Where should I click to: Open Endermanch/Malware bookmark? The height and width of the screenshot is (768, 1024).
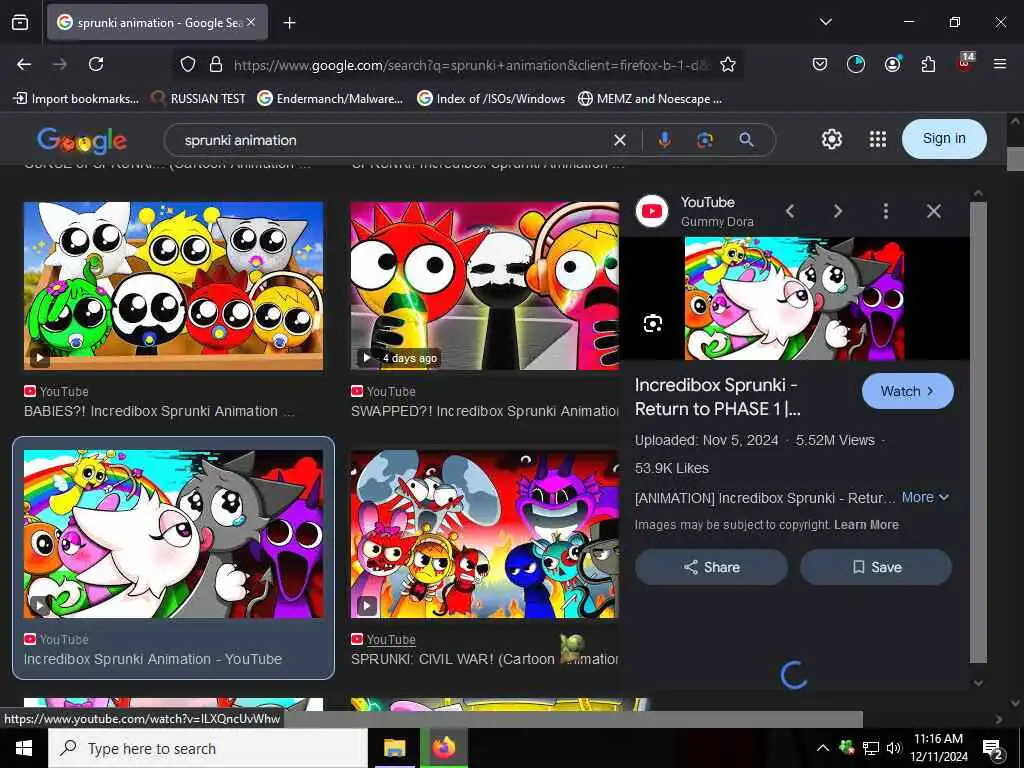tap(330, 99)
